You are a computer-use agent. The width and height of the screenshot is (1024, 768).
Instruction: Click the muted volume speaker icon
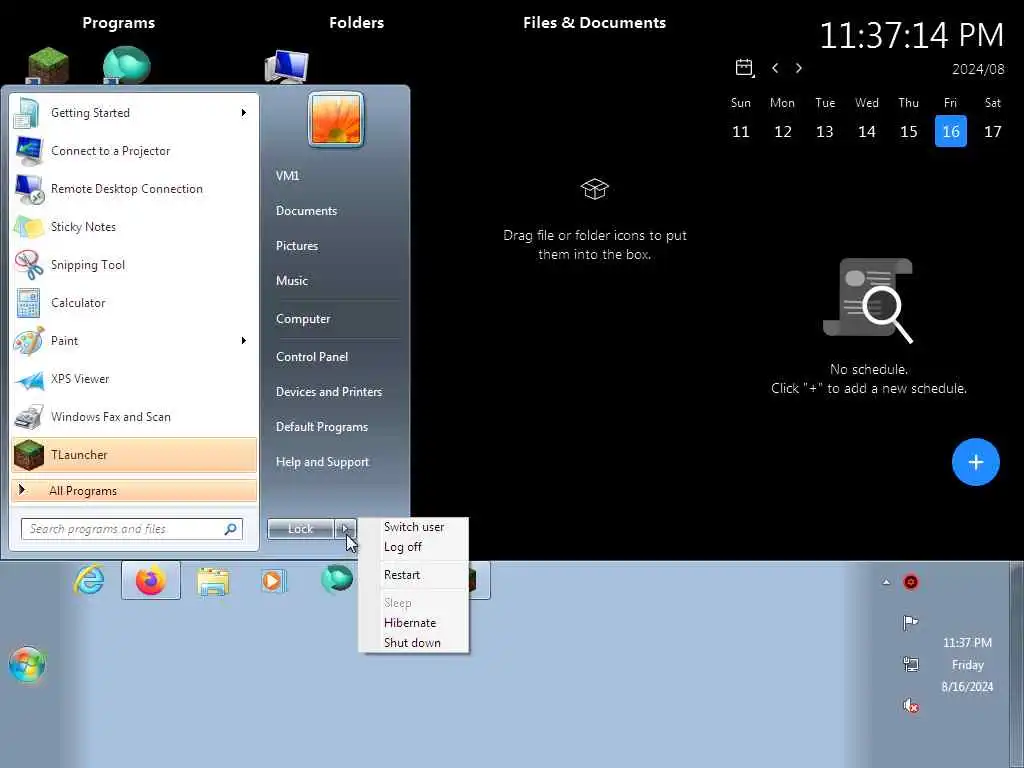tap(910, 705)
